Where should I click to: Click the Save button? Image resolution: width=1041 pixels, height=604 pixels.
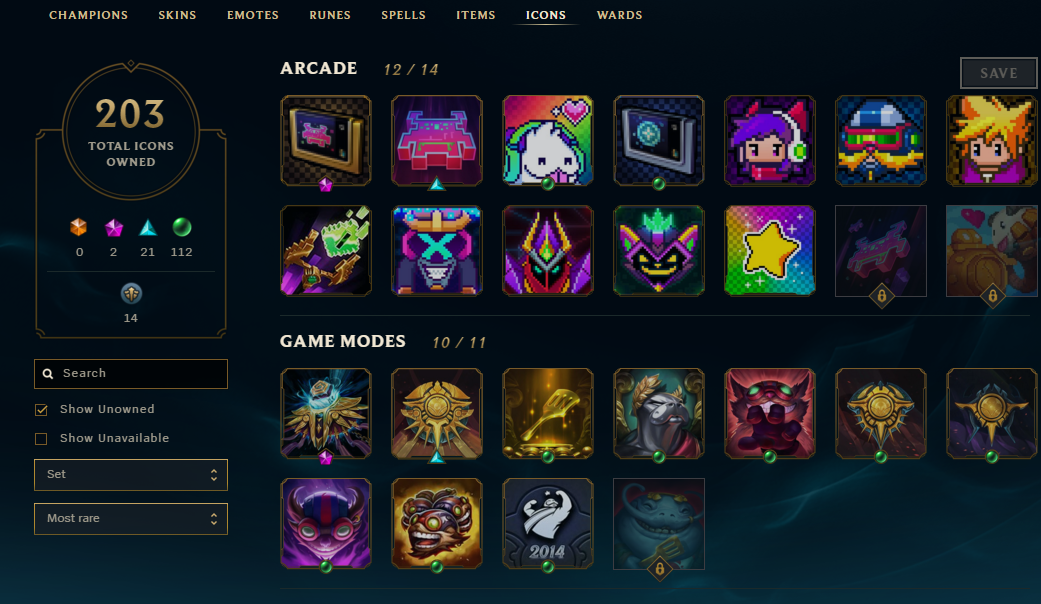(999, 73)
